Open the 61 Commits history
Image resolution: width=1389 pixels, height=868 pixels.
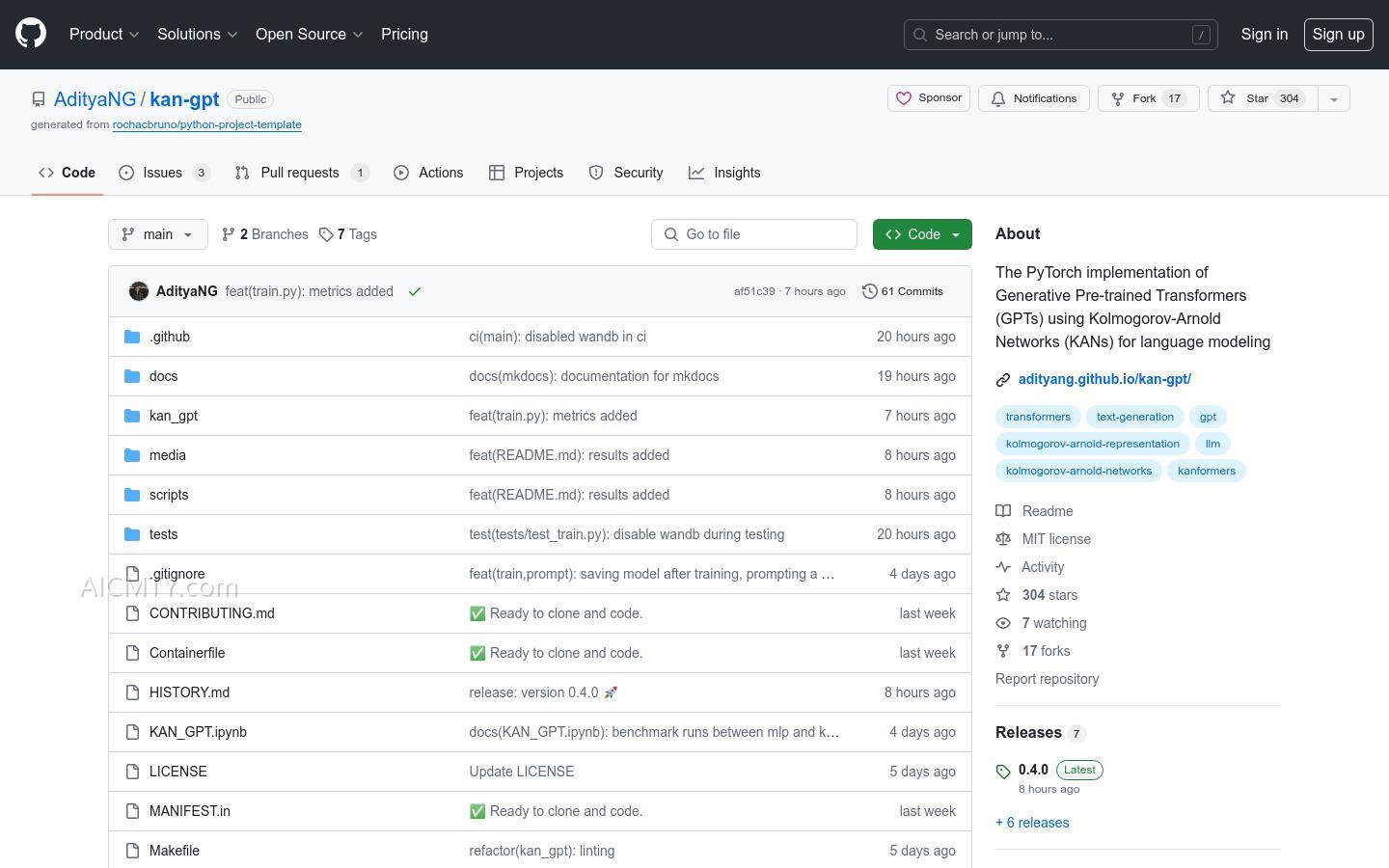[x=903, y=291]
